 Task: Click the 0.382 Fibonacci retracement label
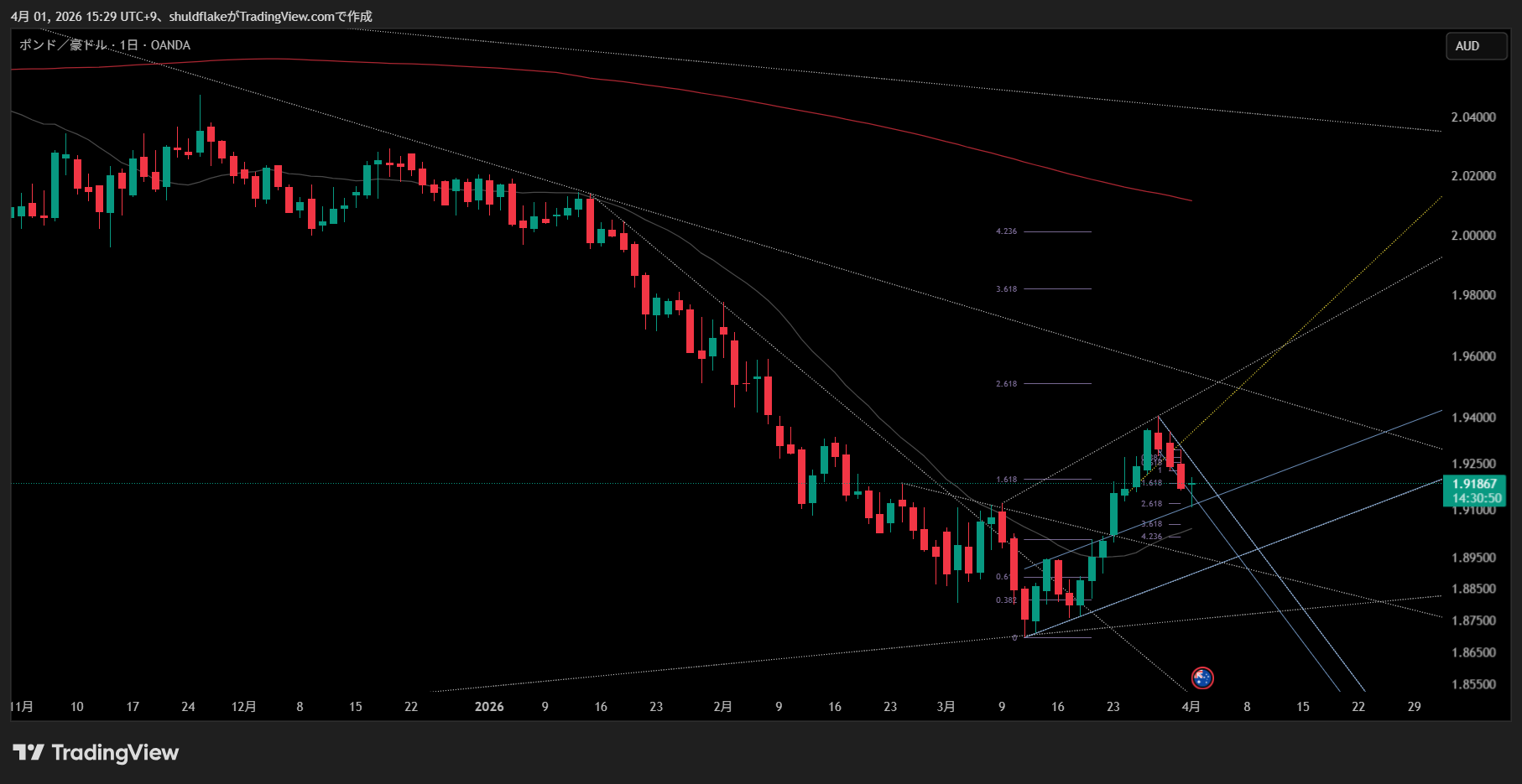click(x=1005, y=600)
